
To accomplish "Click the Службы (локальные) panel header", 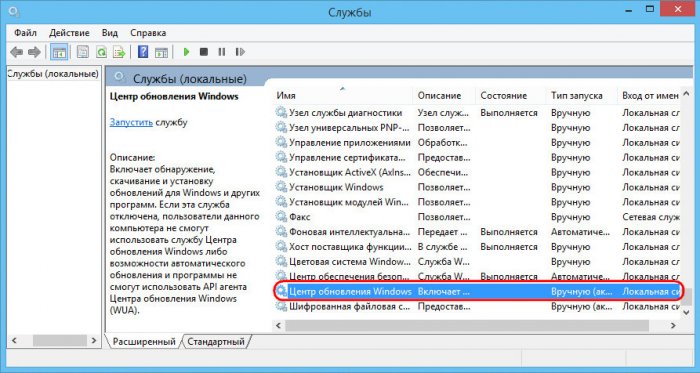I will (x=190, y=79).
